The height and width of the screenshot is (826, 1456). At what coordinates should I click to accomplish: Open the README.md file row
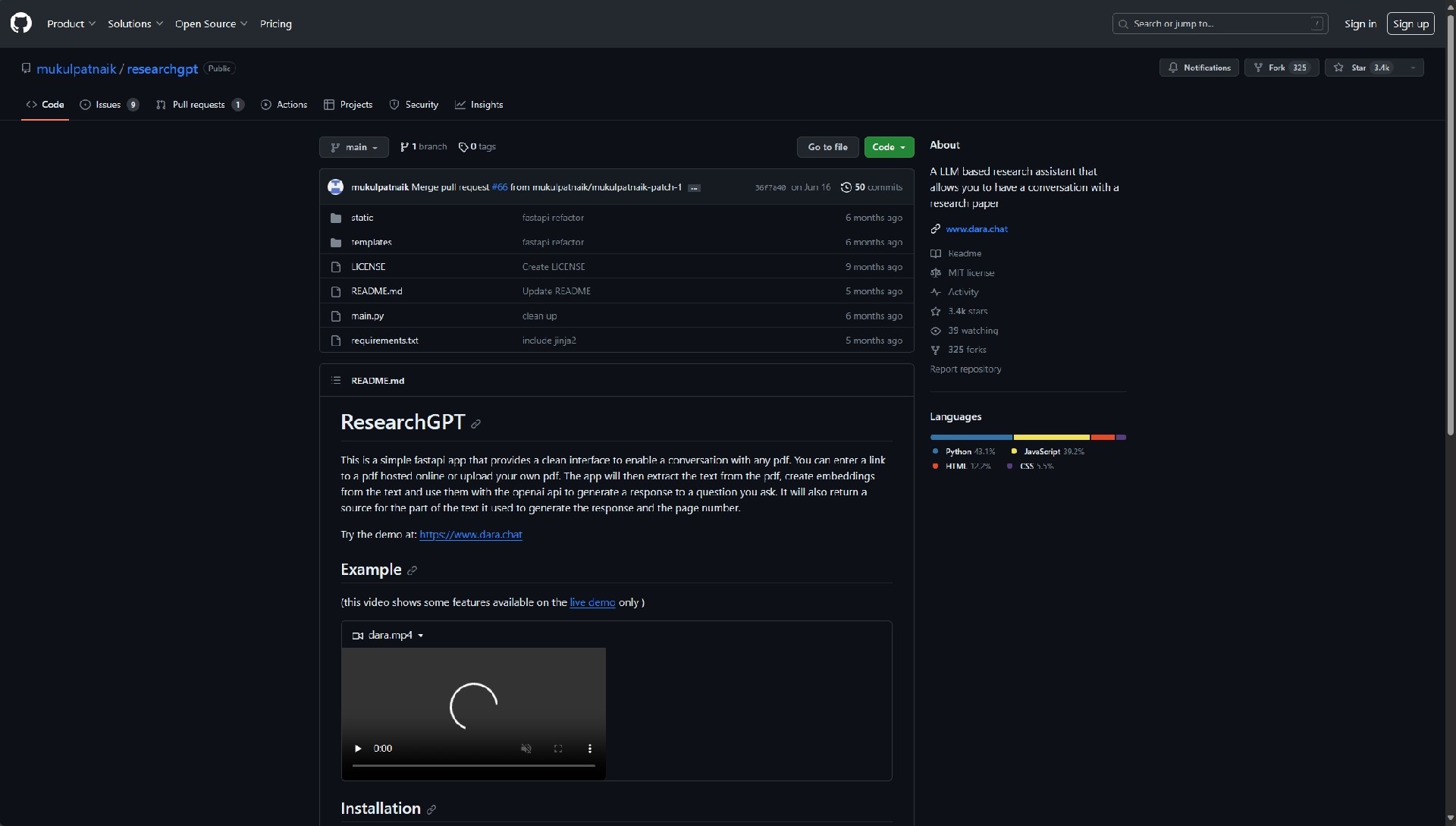(617, 291)
